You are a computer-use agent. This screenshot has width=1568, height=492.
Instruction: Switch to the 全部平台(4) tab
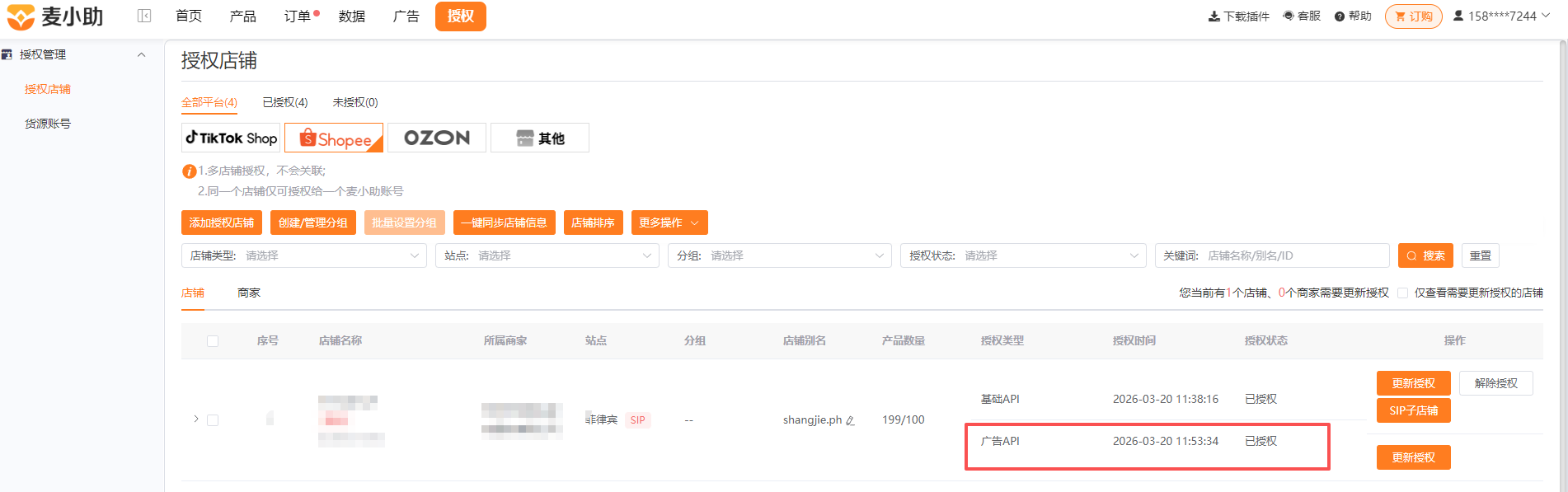[209, 103]
